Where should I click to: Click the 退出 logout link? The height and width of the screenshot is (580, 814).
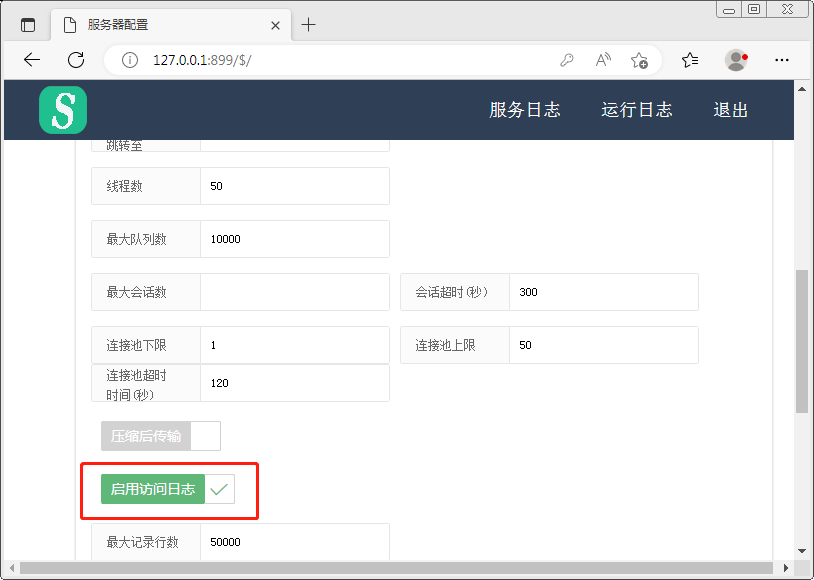[x=730, y=110]
